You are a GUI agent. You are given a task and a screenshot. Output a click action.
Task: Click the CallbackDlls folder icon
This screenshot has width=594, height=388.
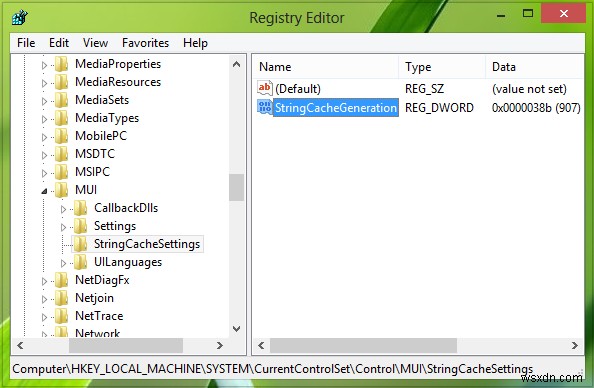(x=80, y=208)
